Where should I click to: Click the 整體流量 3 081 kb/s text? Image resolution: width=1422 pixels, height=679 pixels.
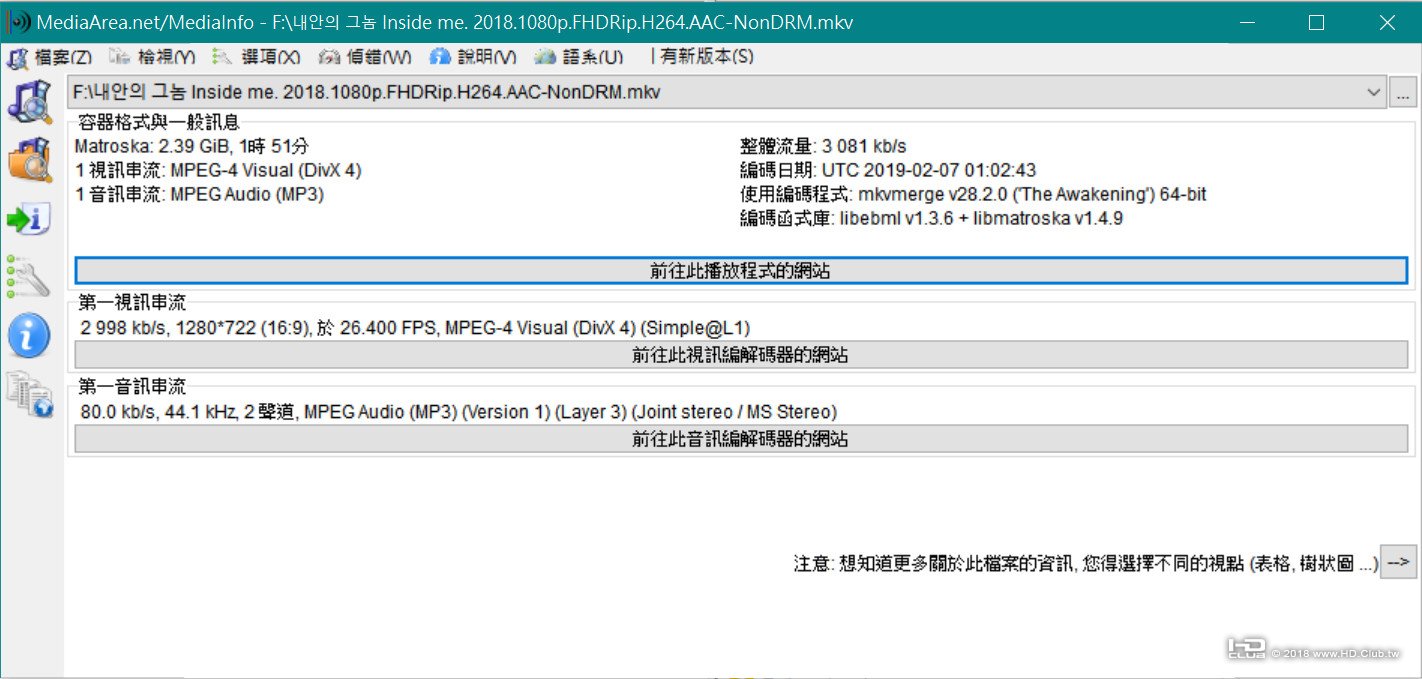coord(823,147)
